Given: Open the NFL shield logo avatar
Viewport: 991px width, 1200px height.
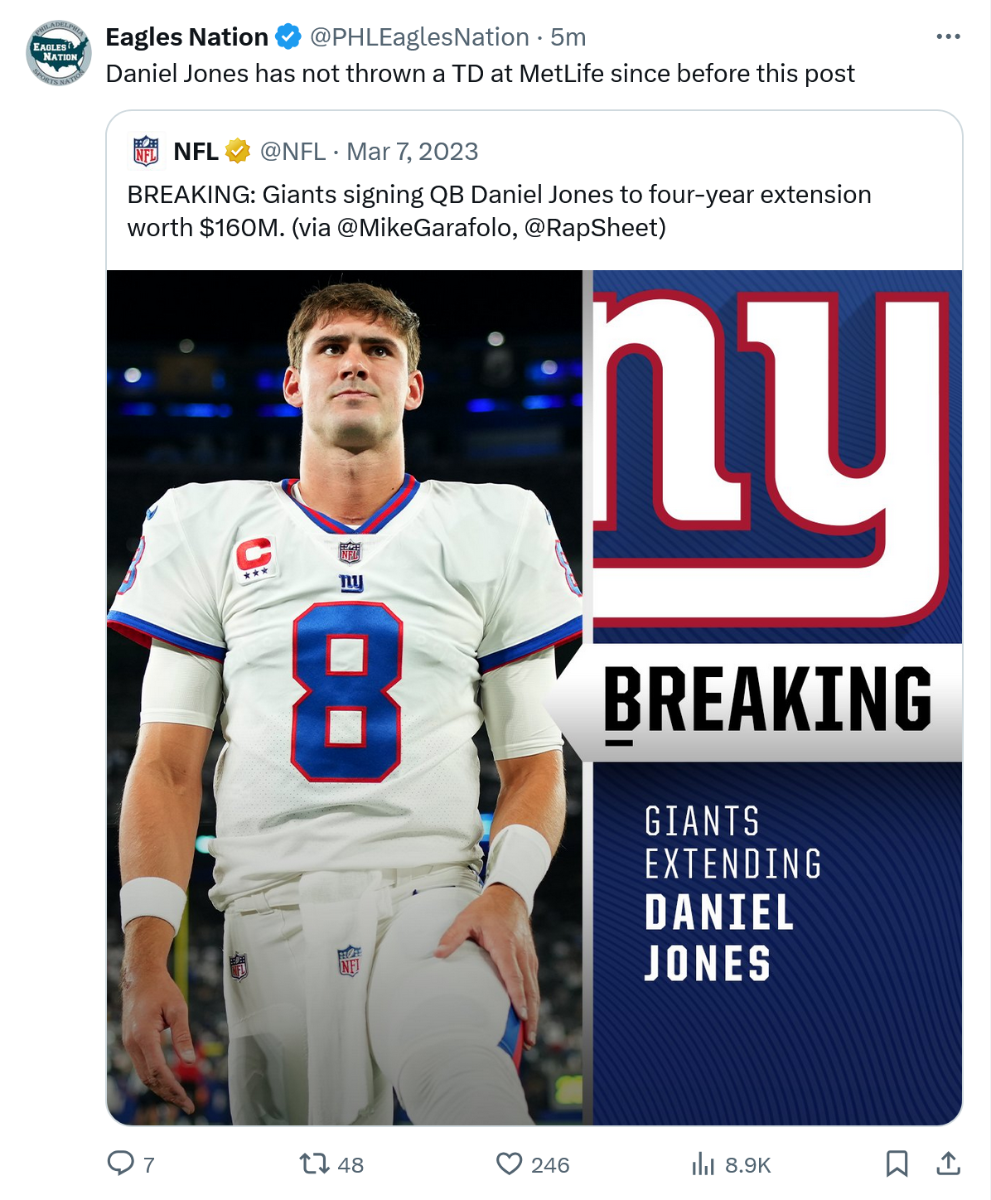Looking at the screenshot, I should point(146,151).
